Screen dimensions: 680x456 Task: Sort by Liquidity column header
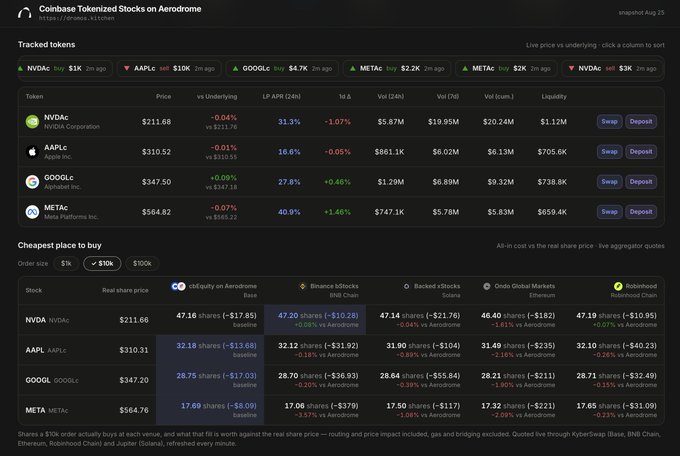click(554, 97)
